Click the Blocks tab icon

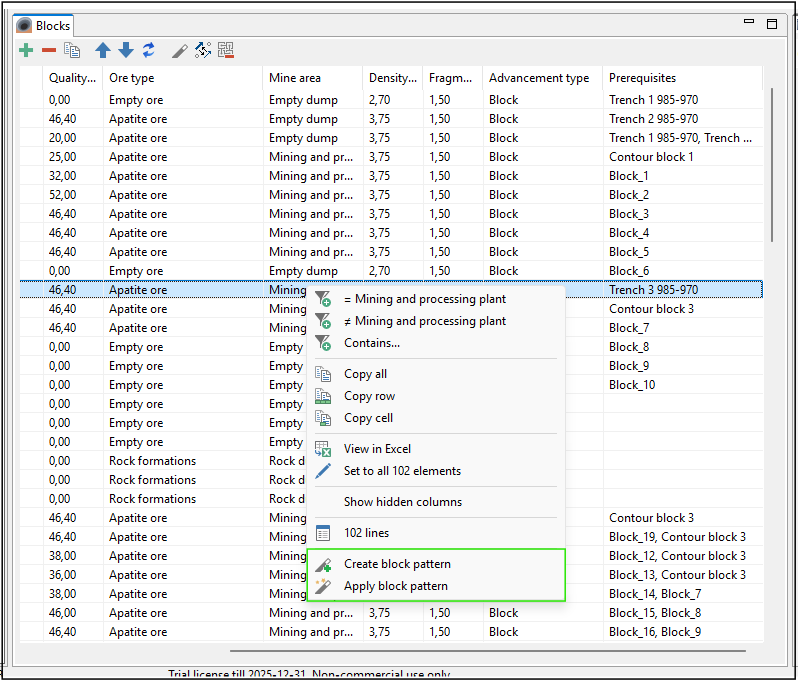24,25
